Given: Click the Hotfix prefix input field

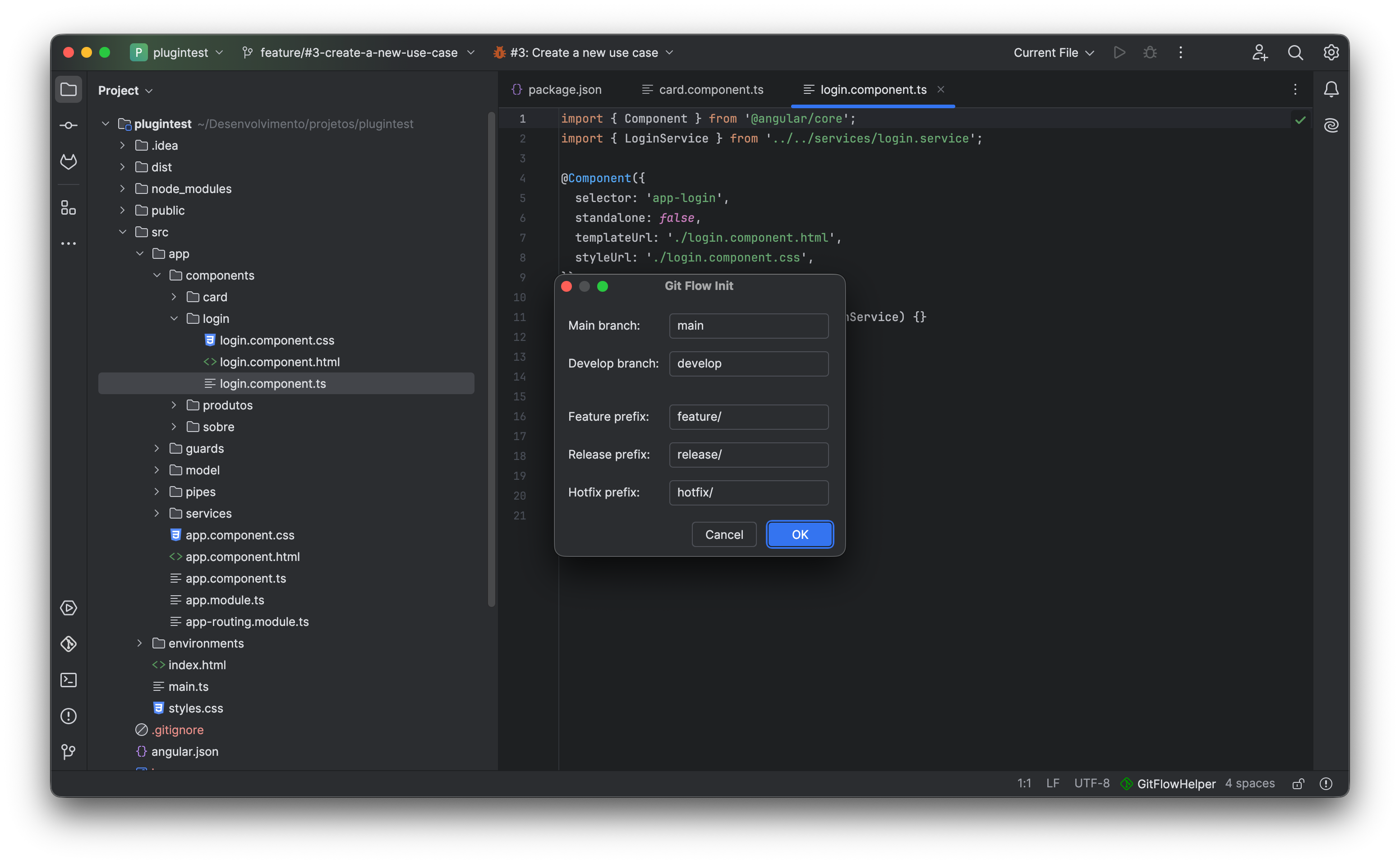Looking at the screenshot, I should (x=749, y=492).
